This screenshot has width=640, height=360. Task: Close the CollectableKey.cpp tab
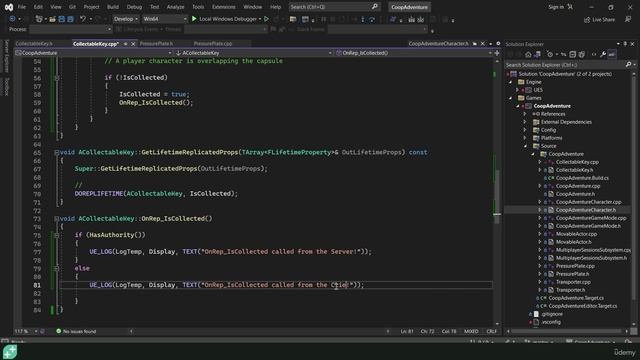(133, 44)
